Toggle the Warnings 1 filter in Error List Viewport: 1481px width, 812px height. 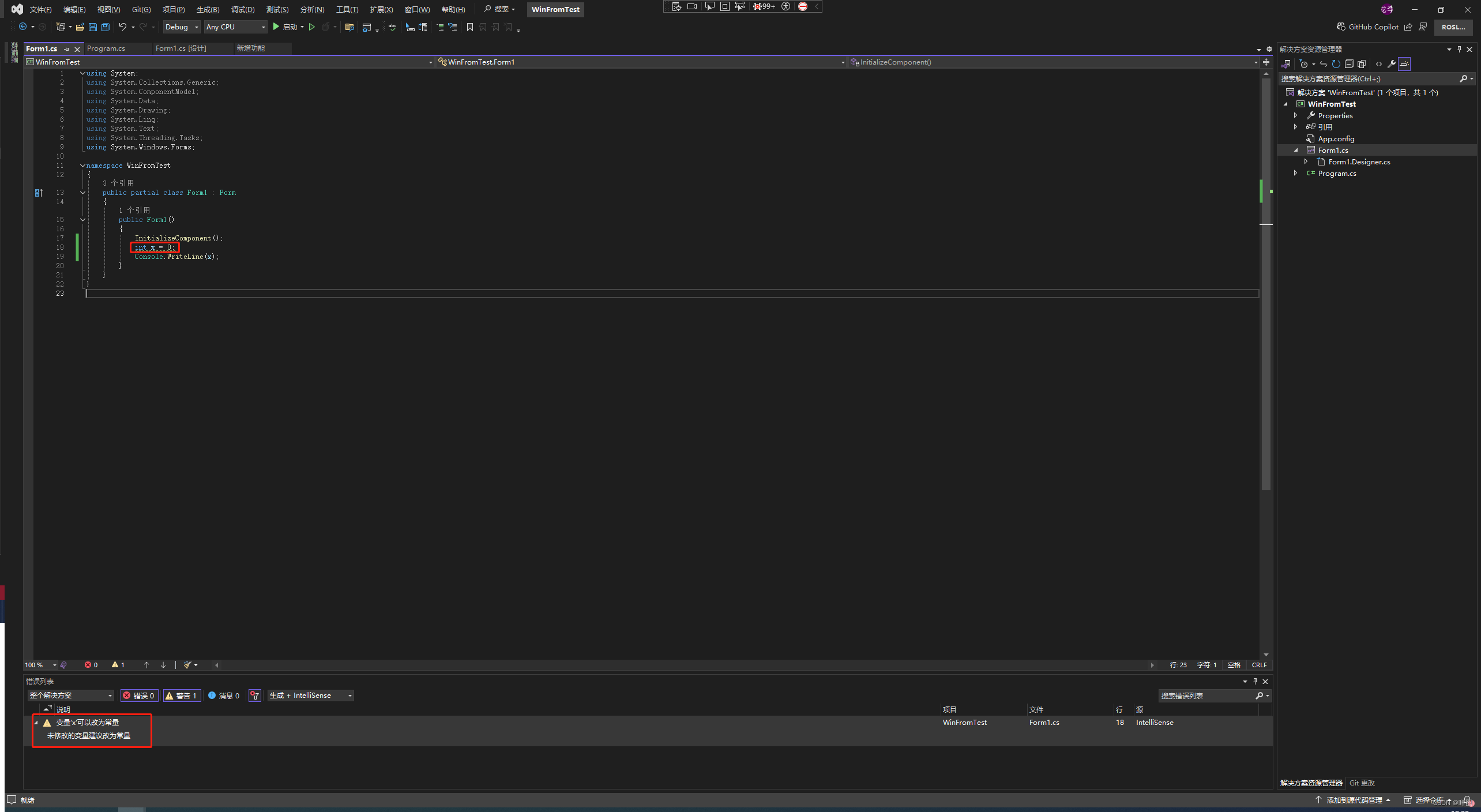182,696
